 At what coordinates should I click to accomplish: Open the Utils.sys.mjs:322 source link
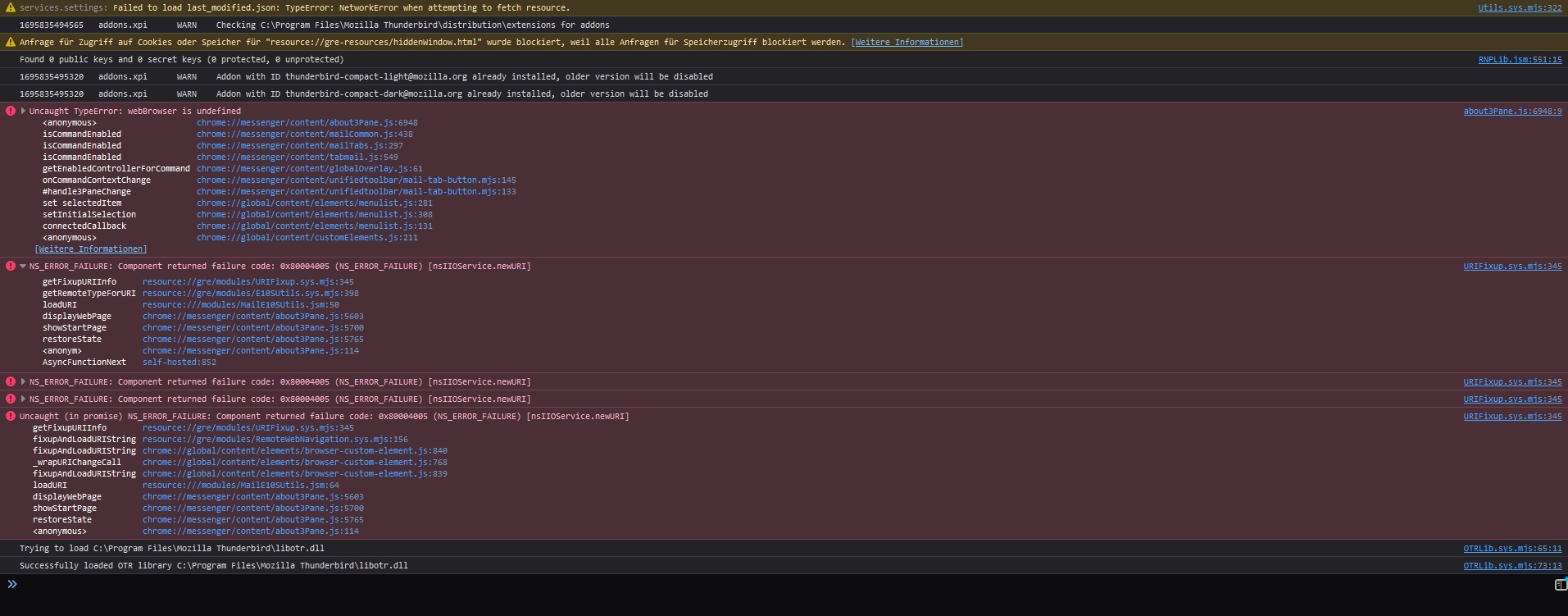point(1520,7)
